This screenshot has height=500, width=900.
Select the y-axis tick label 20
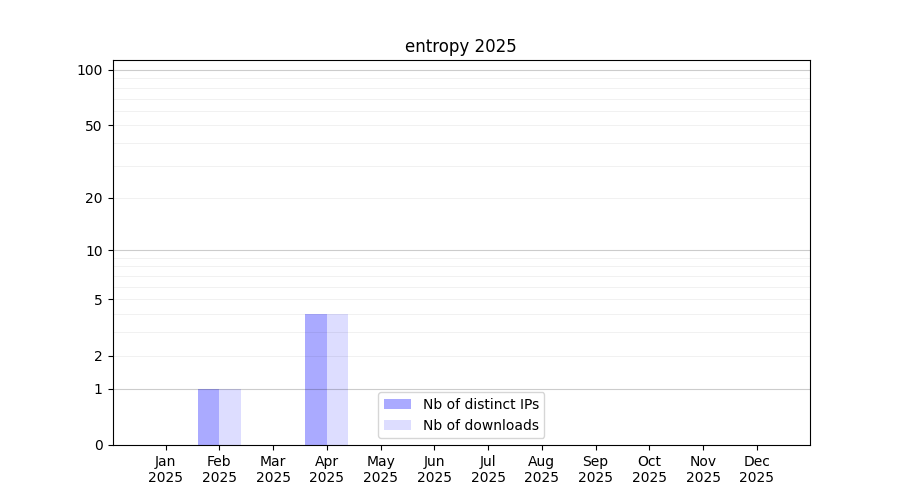click(94, 198)
